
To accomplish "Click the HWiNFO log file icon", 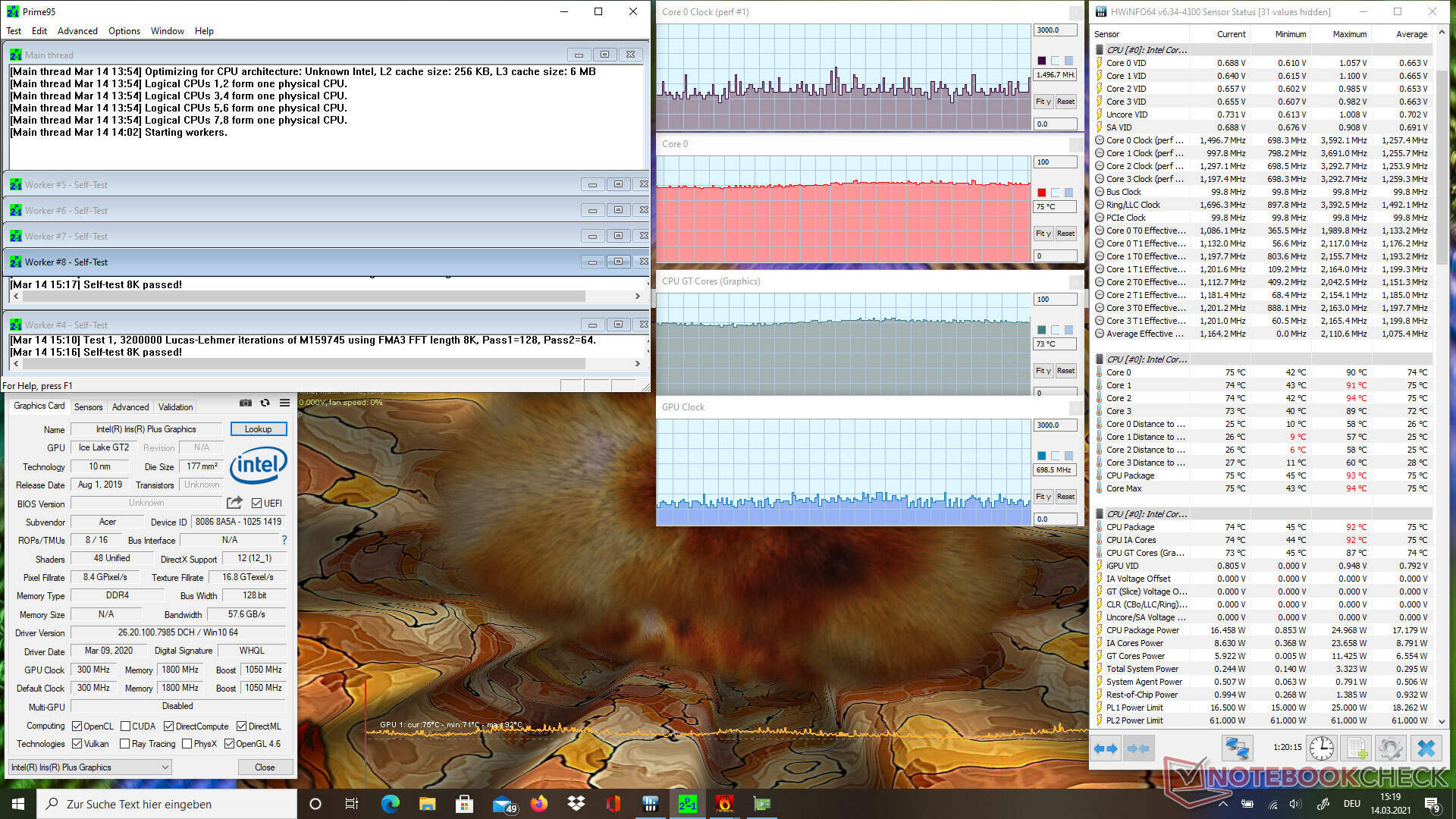I will (x=1355, y=748).
